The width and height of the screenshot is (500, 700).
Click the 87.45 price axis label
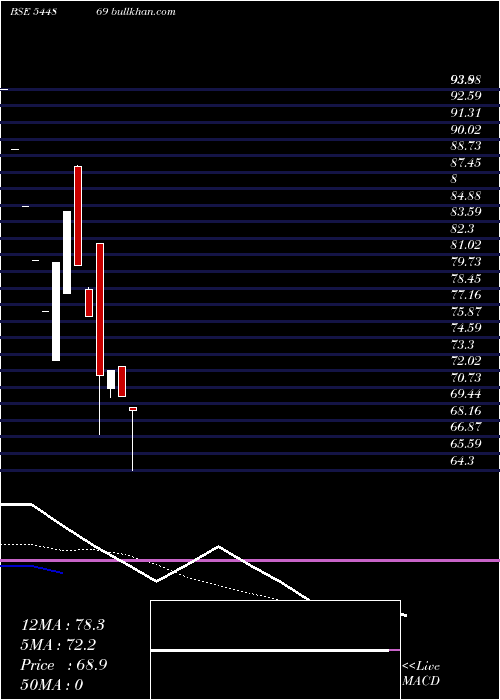(466, 163)
